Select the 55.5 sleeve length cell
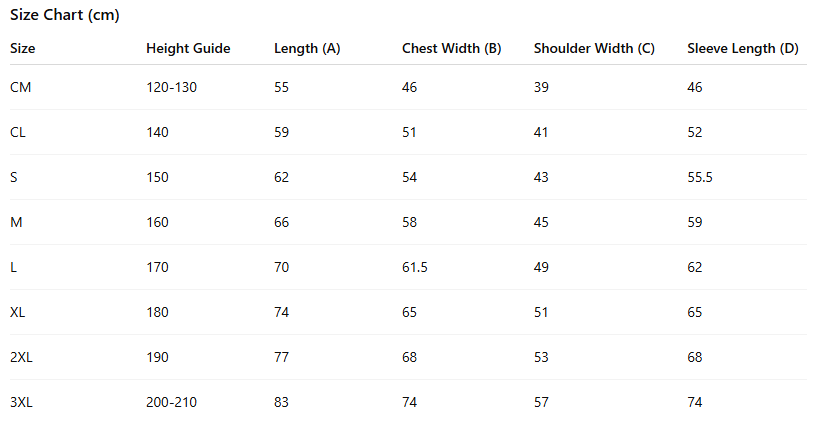This screenshot has width=817, height=426. [x=700, y=177]
